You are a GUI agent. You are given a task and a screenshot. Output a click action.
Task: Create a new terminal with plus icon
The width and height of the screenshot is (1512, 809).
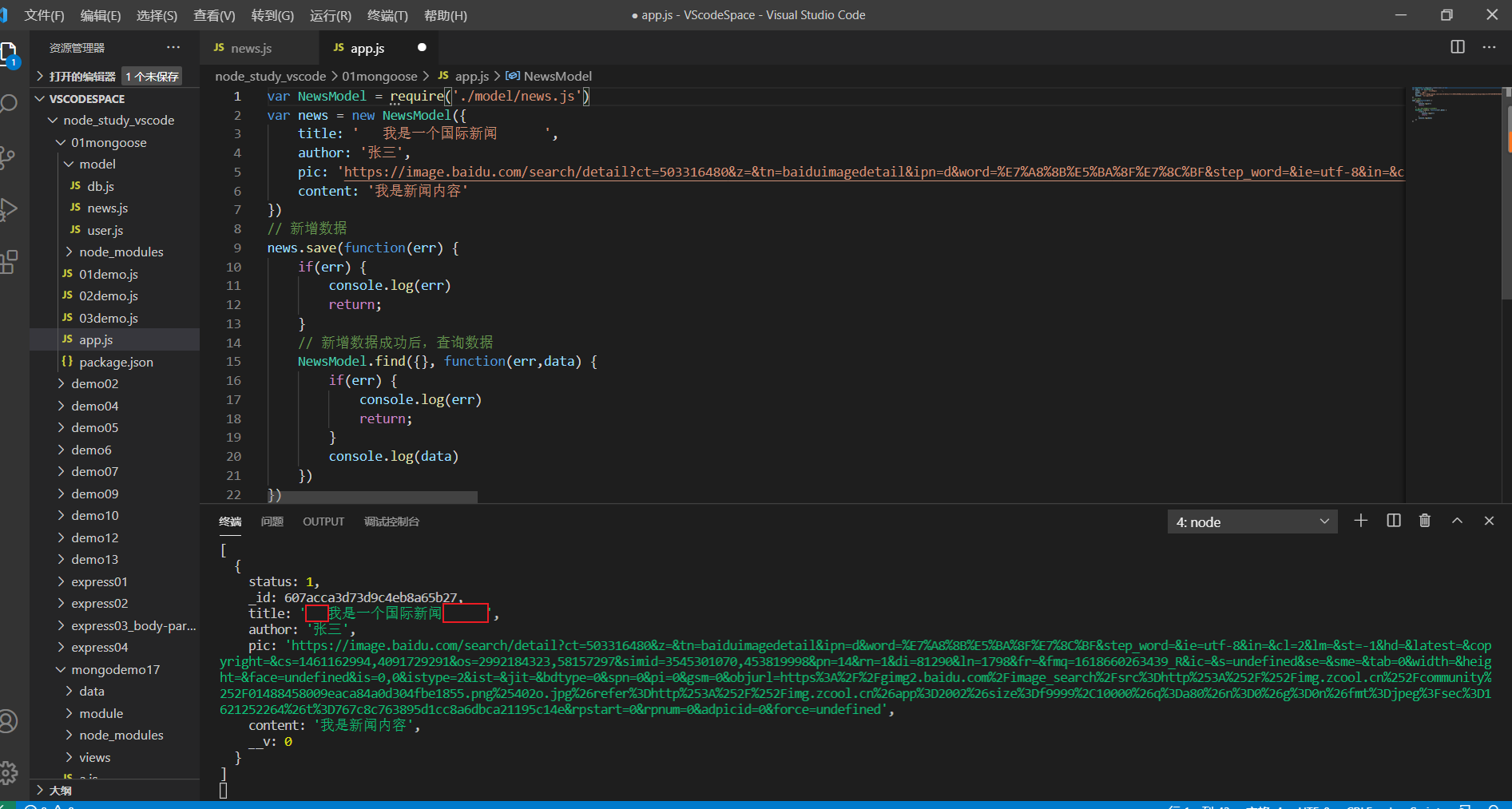[x=1361, y=521]
